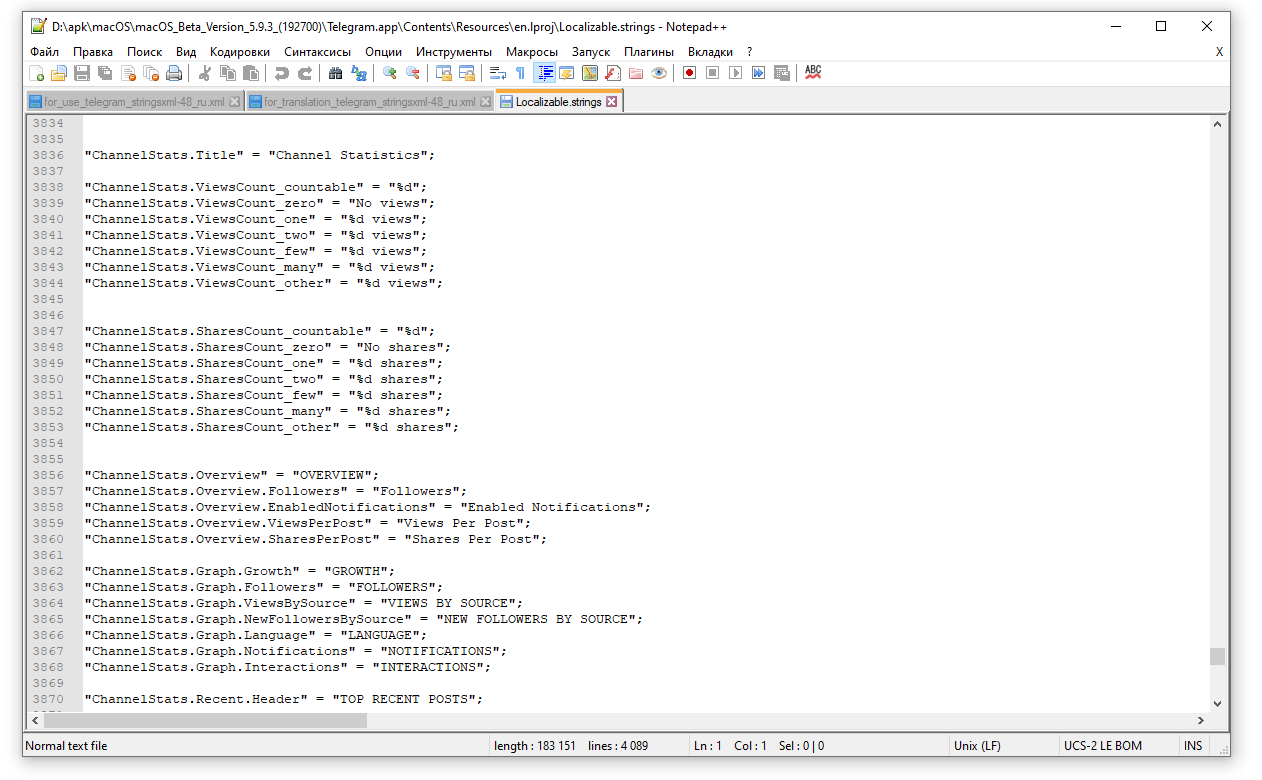
Task: Redo action arrow icon
Action: pos(305,73)
